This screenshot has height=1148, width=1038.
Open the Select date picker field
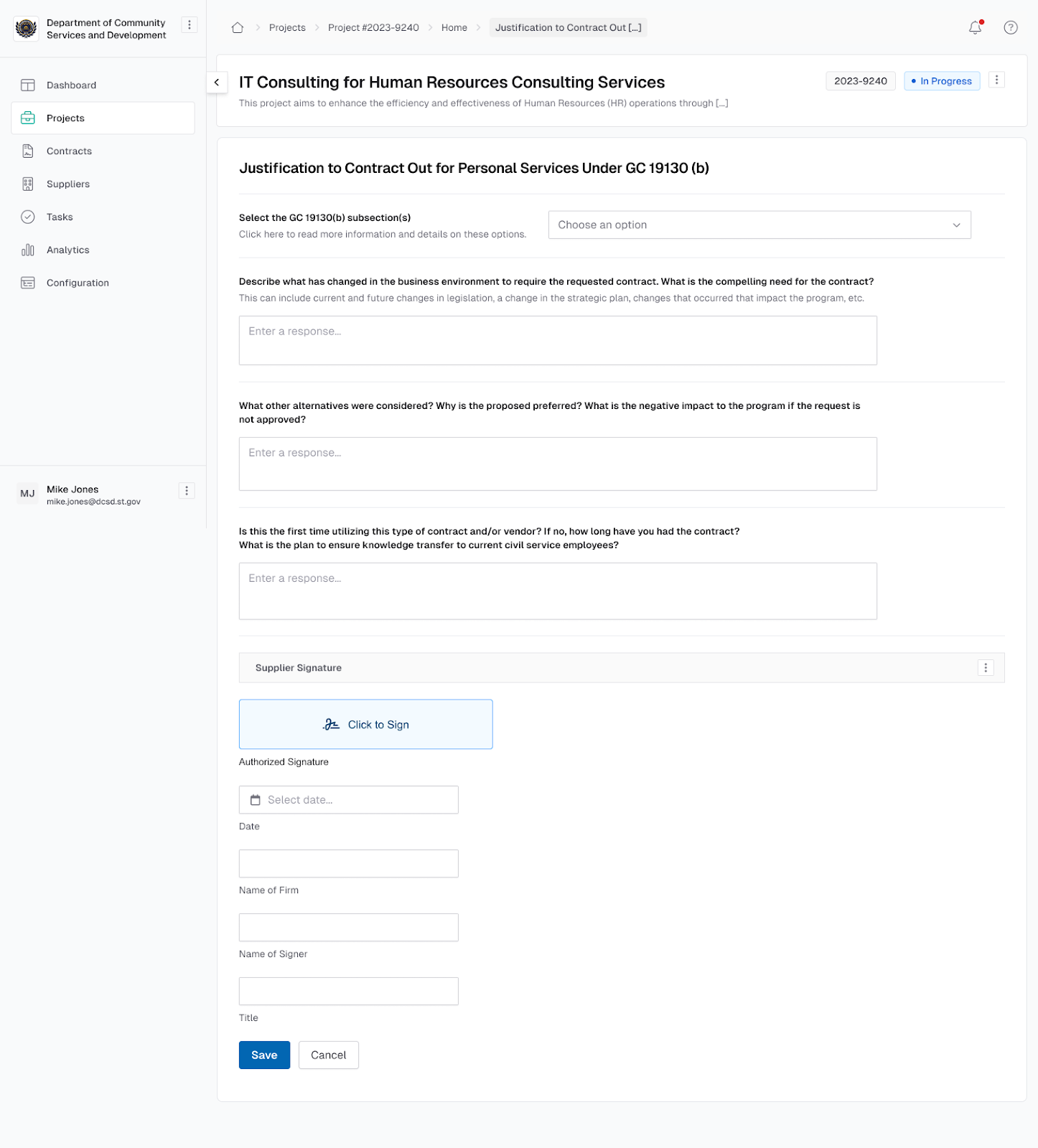click(349, 800)
